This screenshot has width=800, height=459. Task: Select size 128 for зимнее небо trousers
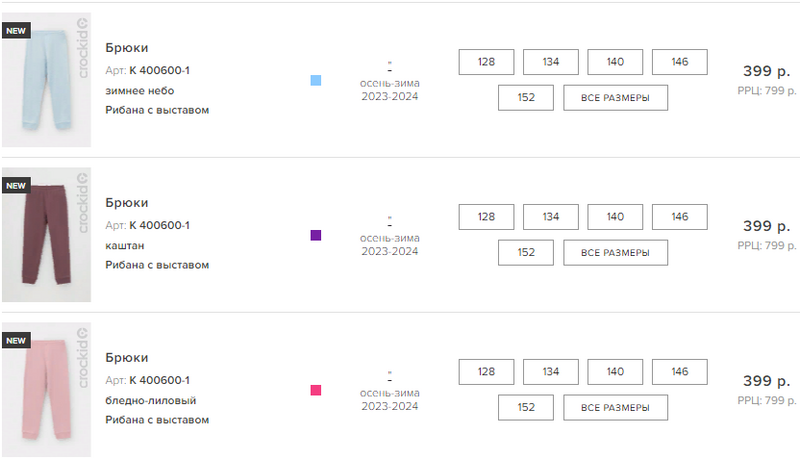(x=486, y=62)
